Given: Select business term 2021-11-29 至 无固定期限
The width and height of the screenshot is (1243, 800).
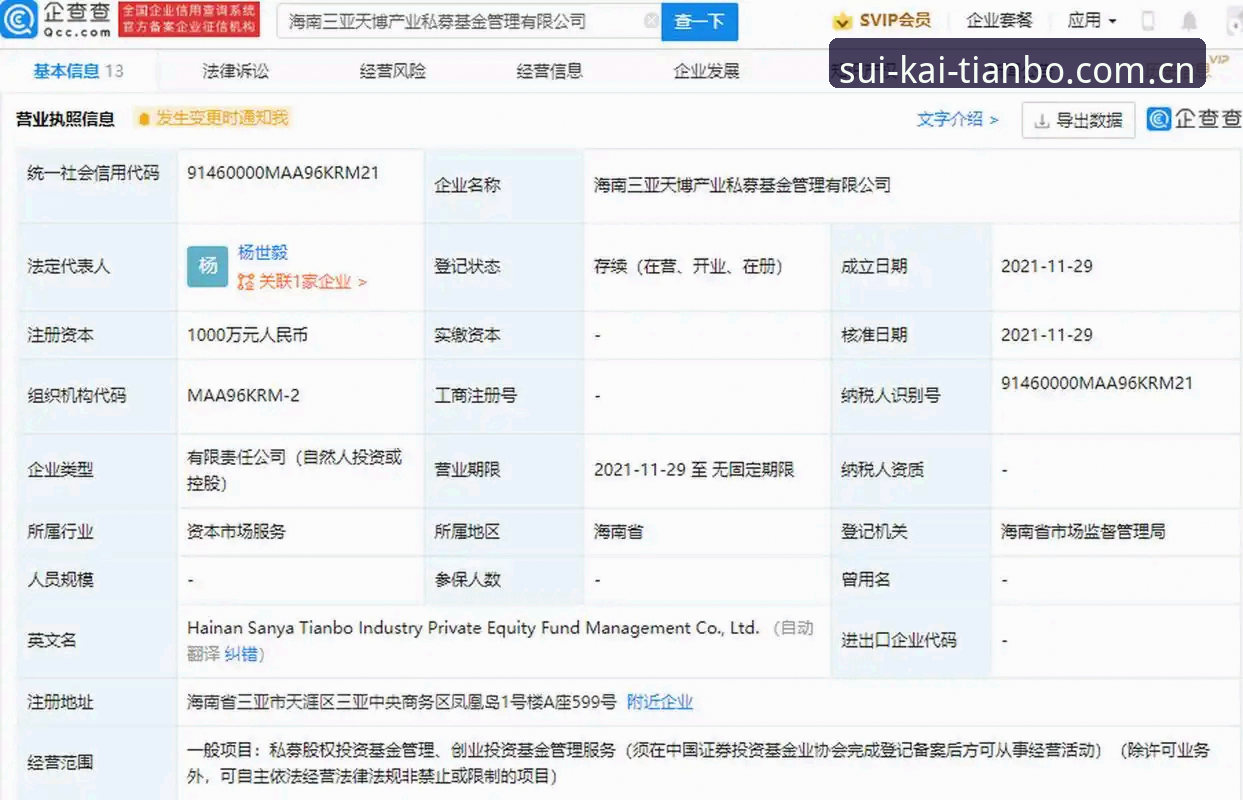Looking at the screenshot, I should pos(694,469).
